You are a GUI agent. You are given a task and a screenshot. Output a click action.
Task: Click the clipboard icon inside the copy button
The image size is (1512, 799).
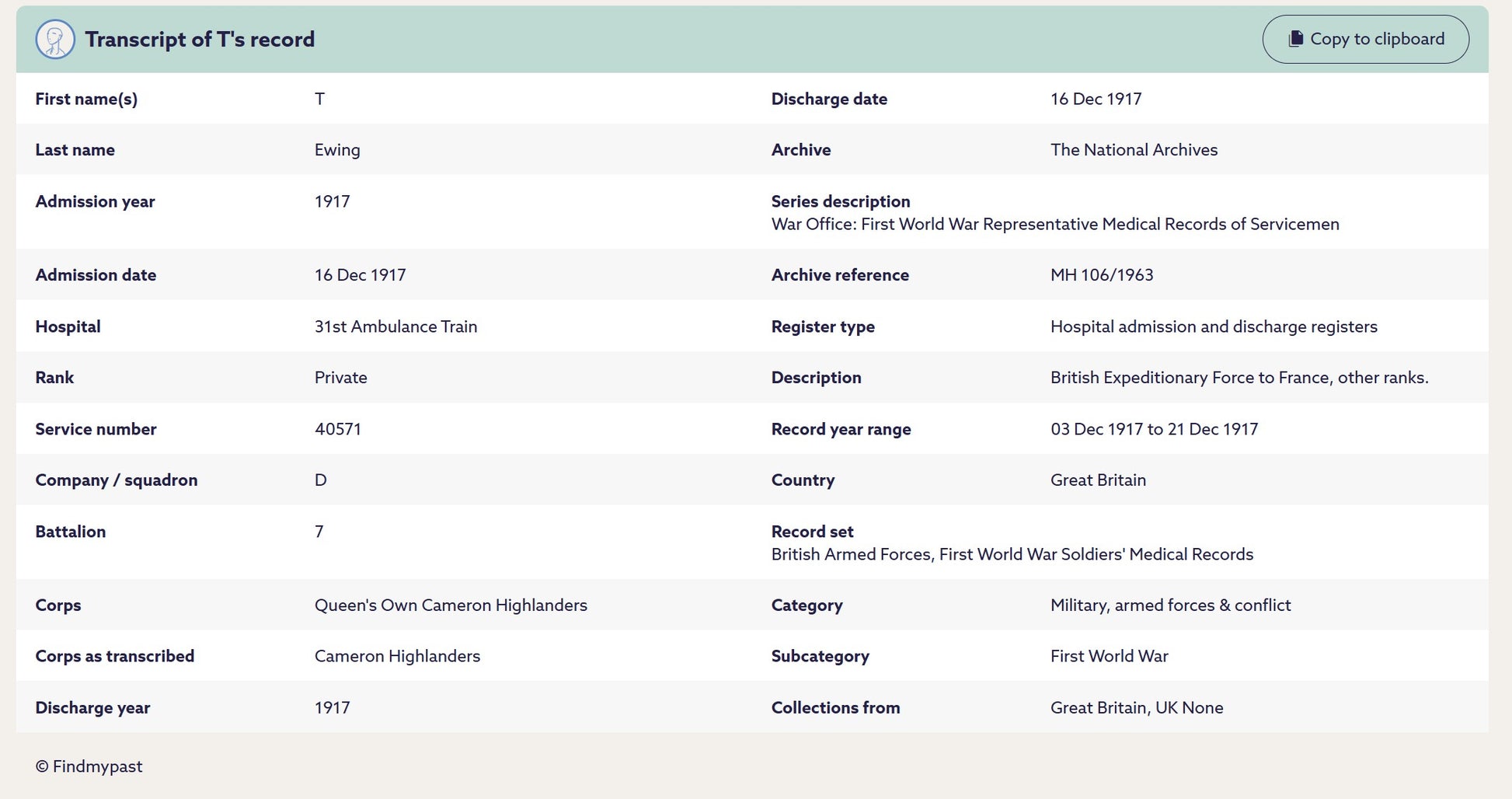click(1295, 39)
